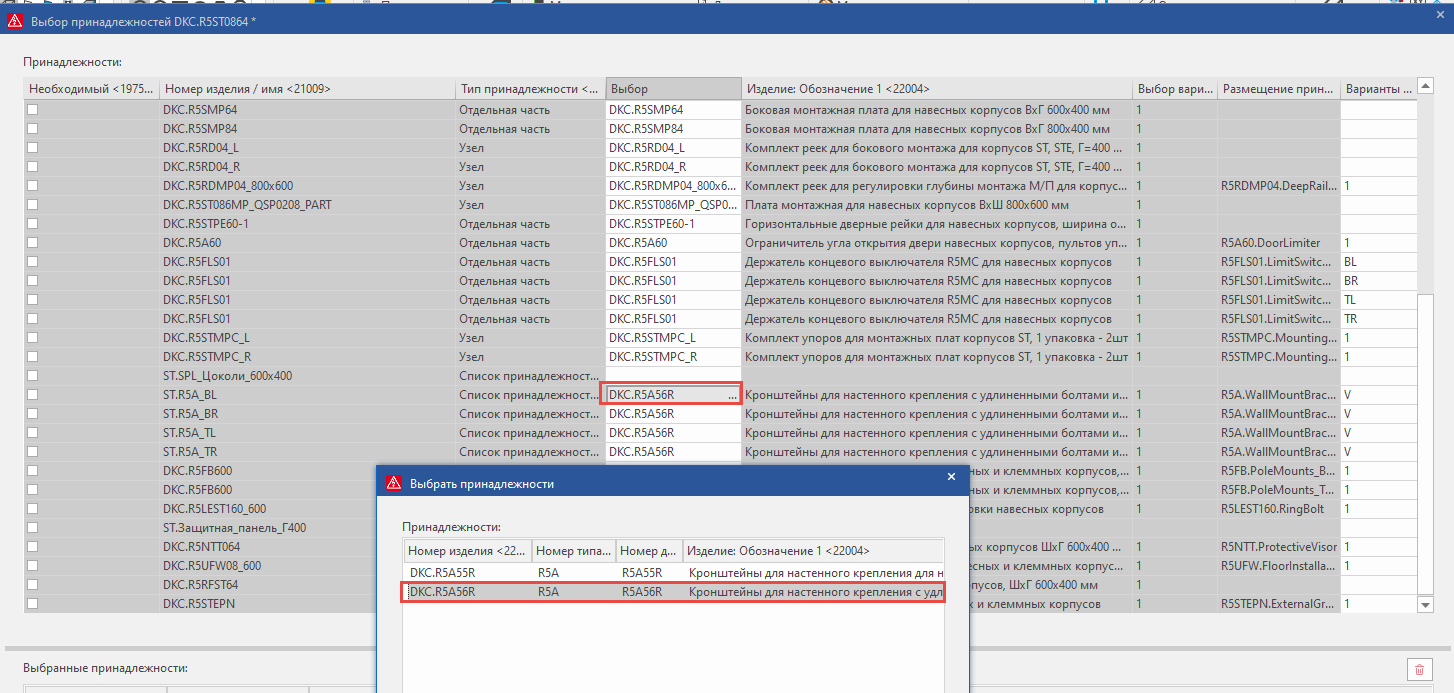Click the Размещение прин... column header
This screenshot has width=1454, height=693.
pyautogui.click(x=1279, y=89)
